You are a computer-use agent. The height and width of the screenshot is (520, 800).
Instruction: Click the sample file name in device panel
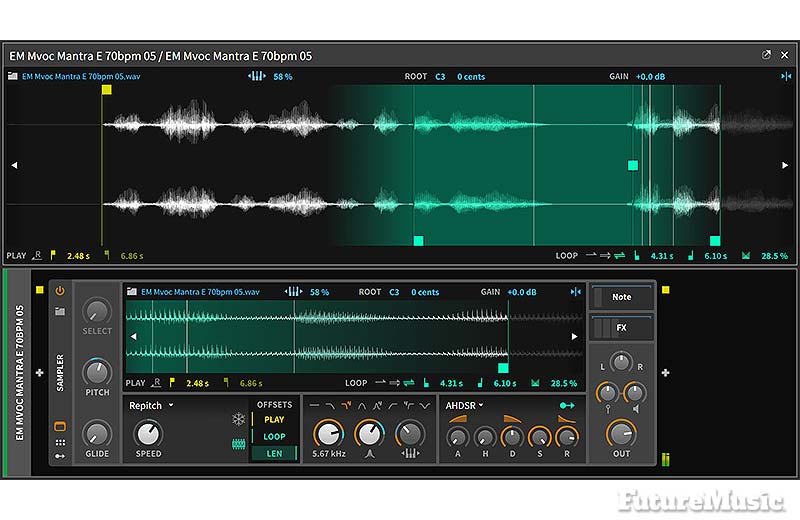[201, 292]
